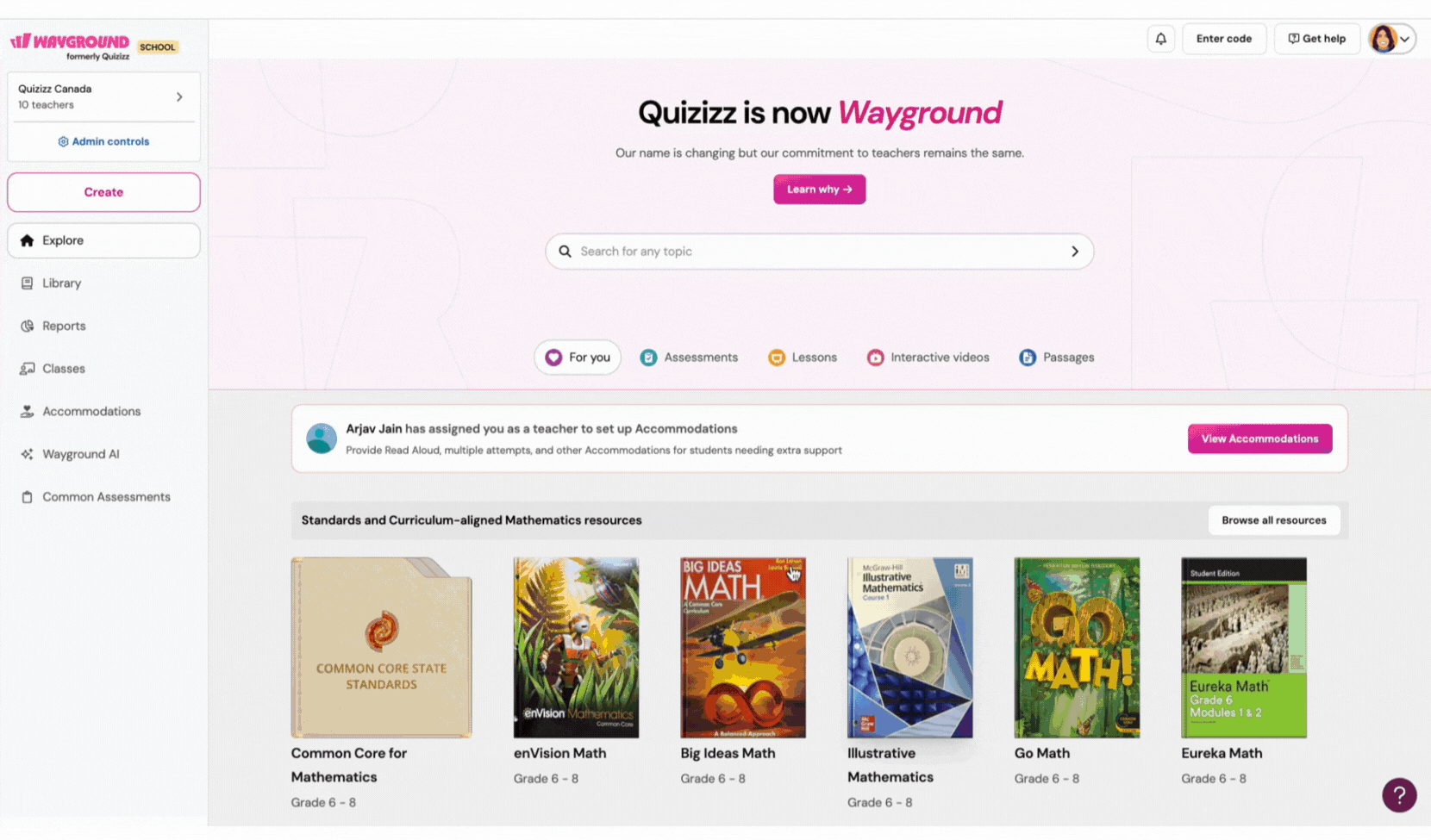Submit search using the arrow chevron
The height and width of the screenshot is (840, 1431).
point(1074,252)
